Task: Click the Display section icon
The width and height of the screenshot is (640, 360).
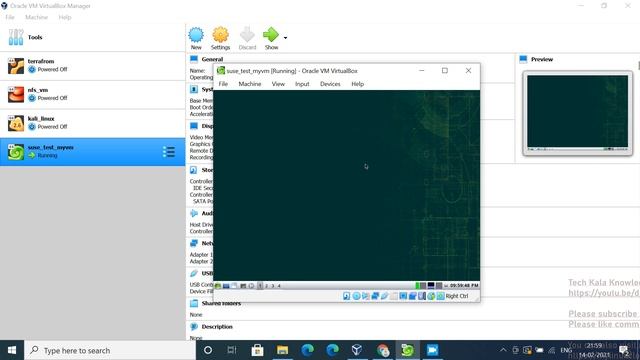Action: [x=194, y=126]
